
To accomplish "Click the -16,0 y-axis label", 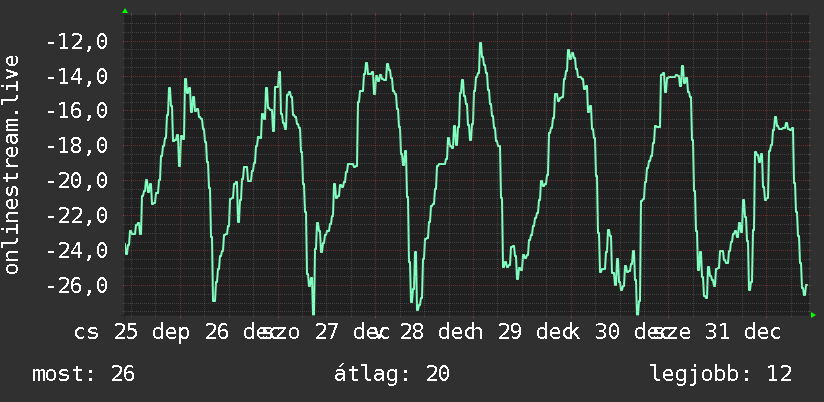I will pos(77,111).
